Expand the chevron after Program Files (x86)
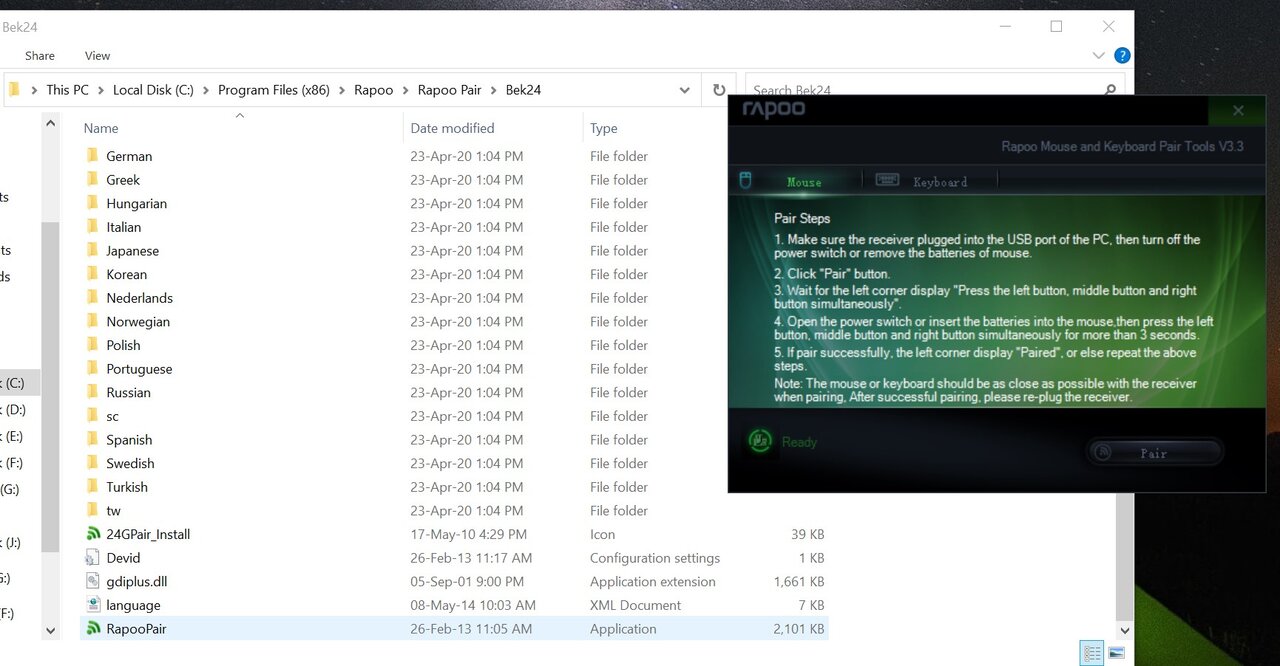Image resolution: width=1280 pixels, height=666 pixels. click(x=342, y=90)
